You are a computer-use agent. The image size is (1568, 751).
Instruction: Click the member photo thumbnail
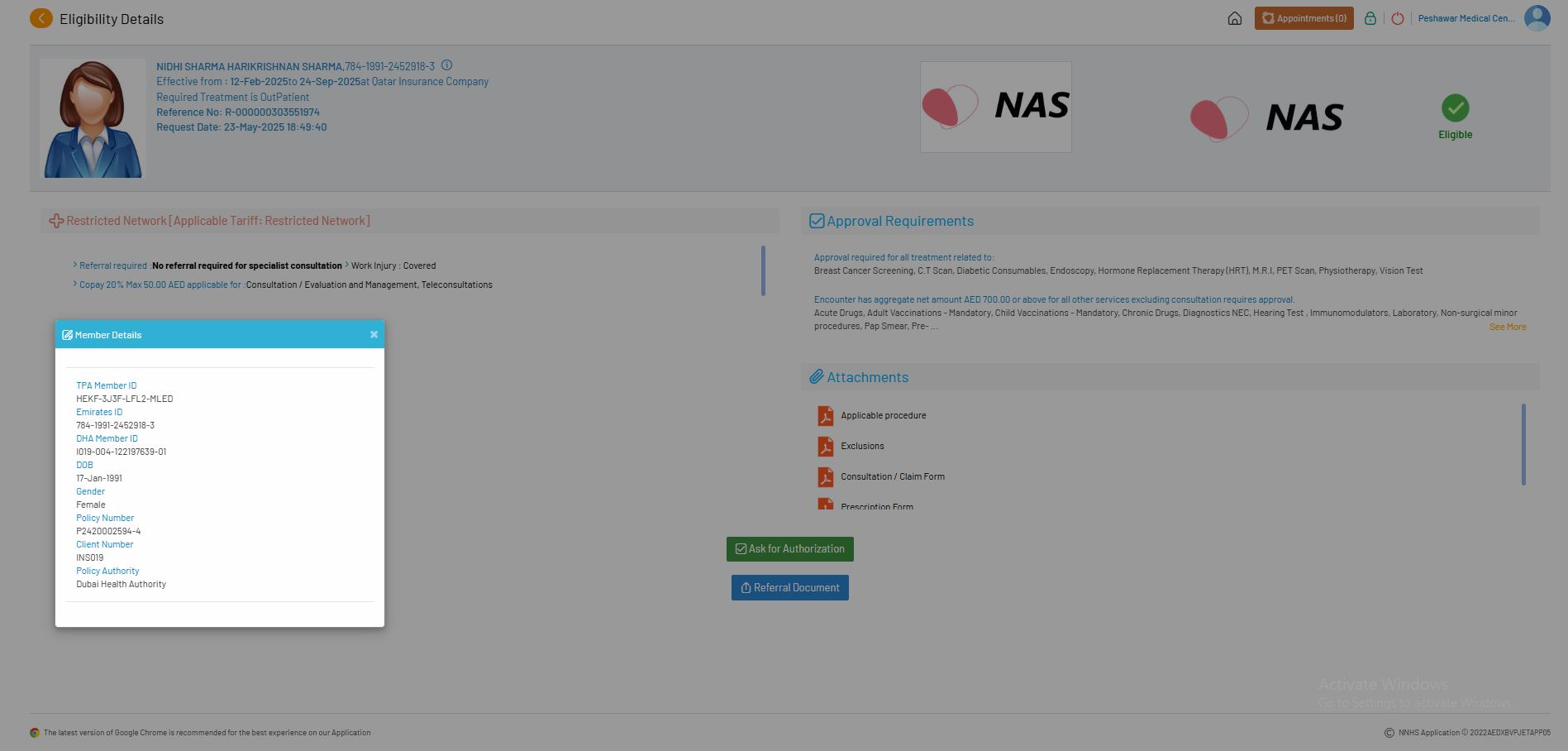(x=93, y=118)
